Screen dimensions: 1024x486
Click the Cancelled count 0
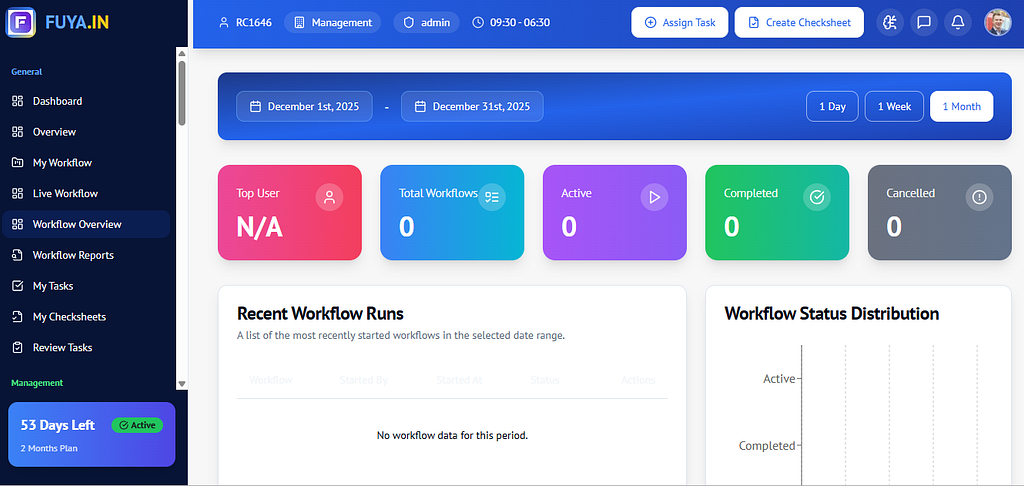pyautogui.click(x=894, y=227)
